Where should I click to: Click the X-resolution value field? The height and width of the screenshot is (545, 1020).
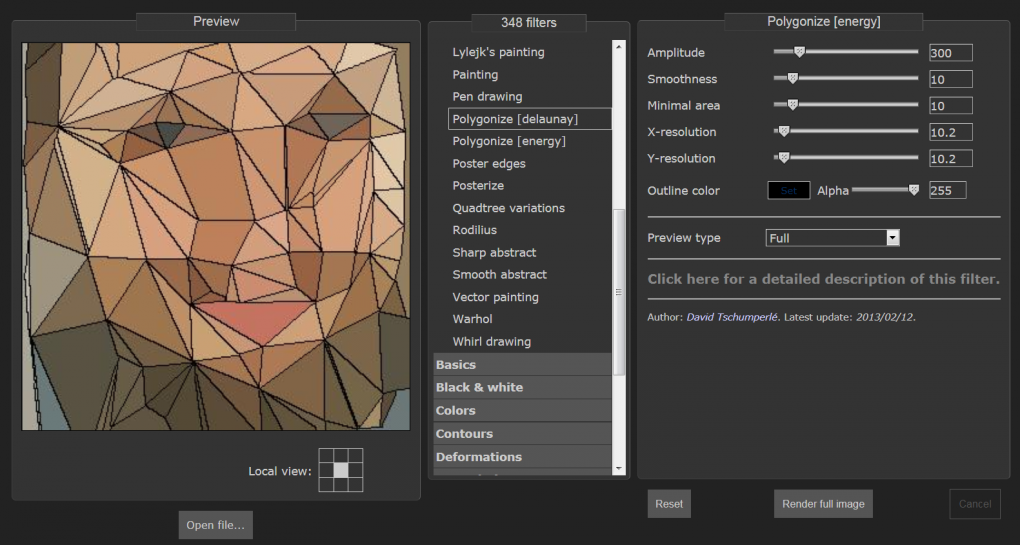[x=950, y=133]
